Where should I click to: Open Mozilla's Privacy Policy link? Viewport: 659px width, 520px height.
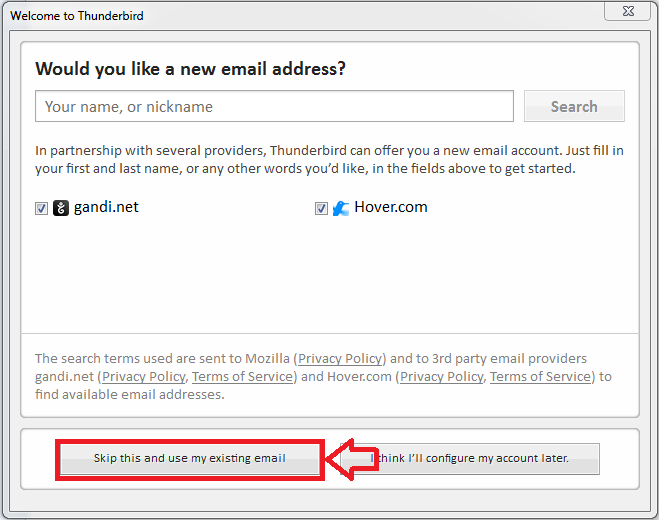tap(340, 359)
